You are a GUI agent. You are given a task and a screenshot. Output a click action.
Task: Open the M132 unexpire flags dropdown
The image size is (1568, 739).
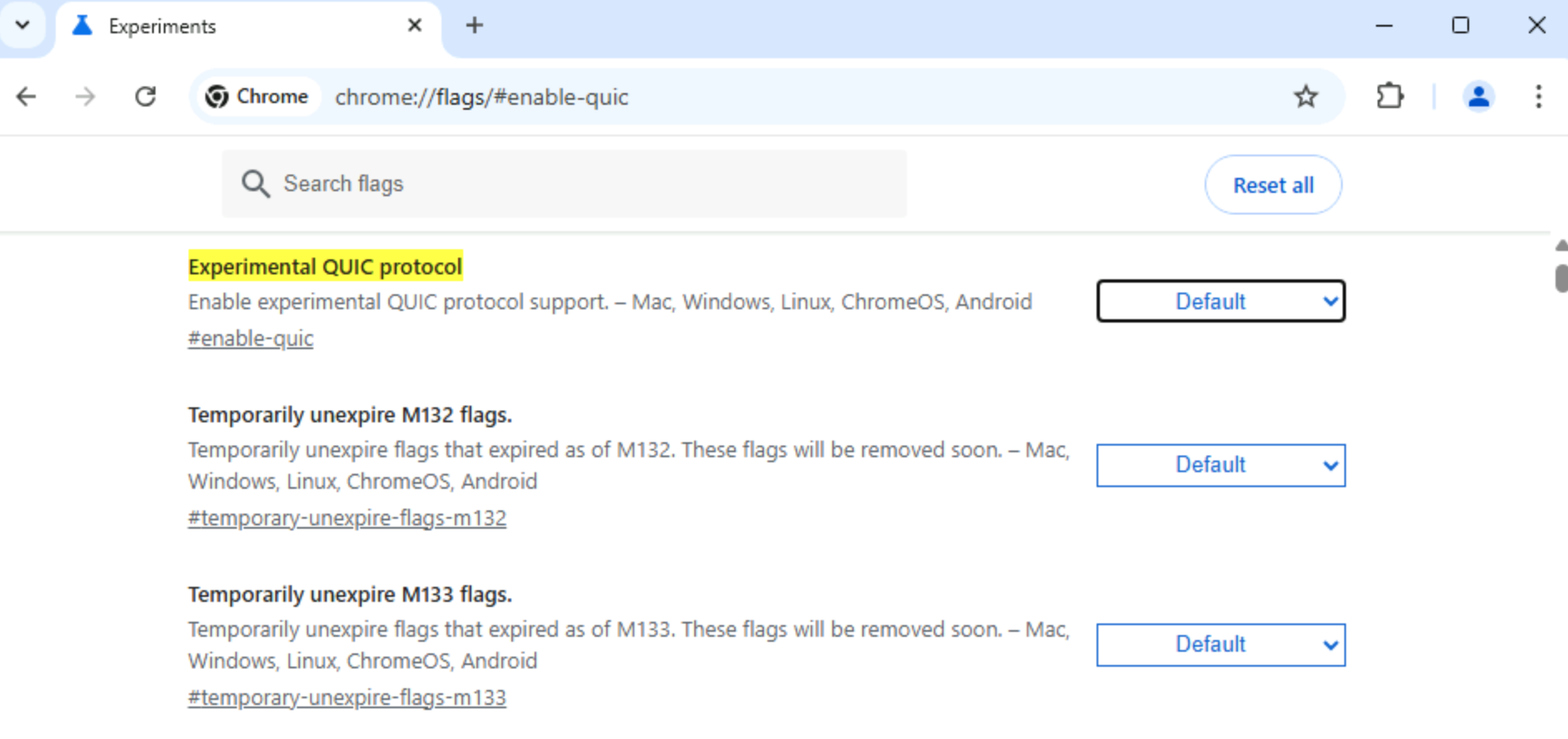(x=1220, y=465)
